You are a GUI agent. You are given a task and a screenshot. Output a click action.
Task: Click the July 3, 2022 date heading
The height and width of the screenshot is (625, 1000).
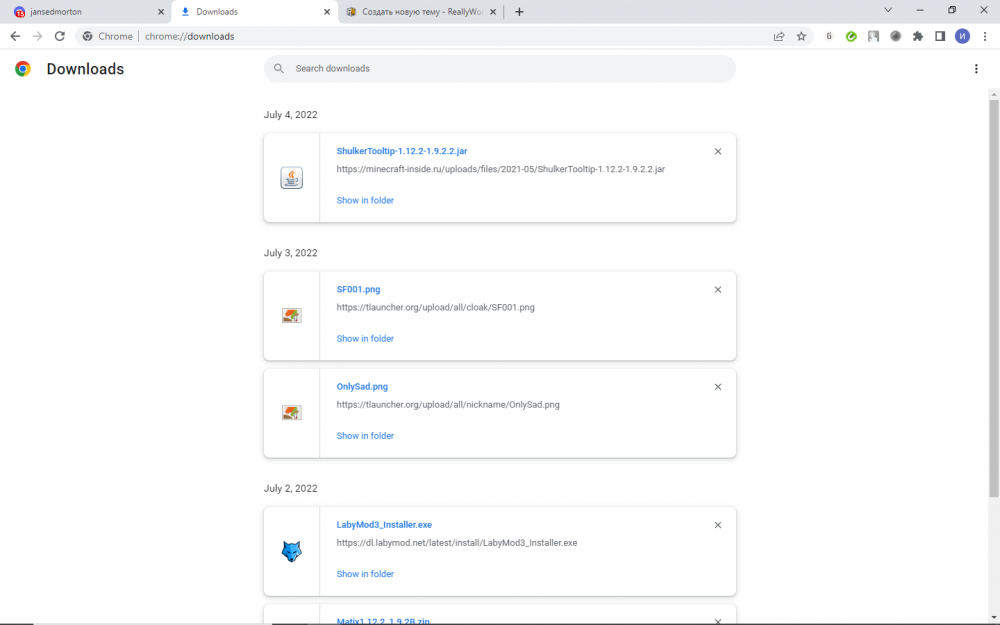pos(290,253)
